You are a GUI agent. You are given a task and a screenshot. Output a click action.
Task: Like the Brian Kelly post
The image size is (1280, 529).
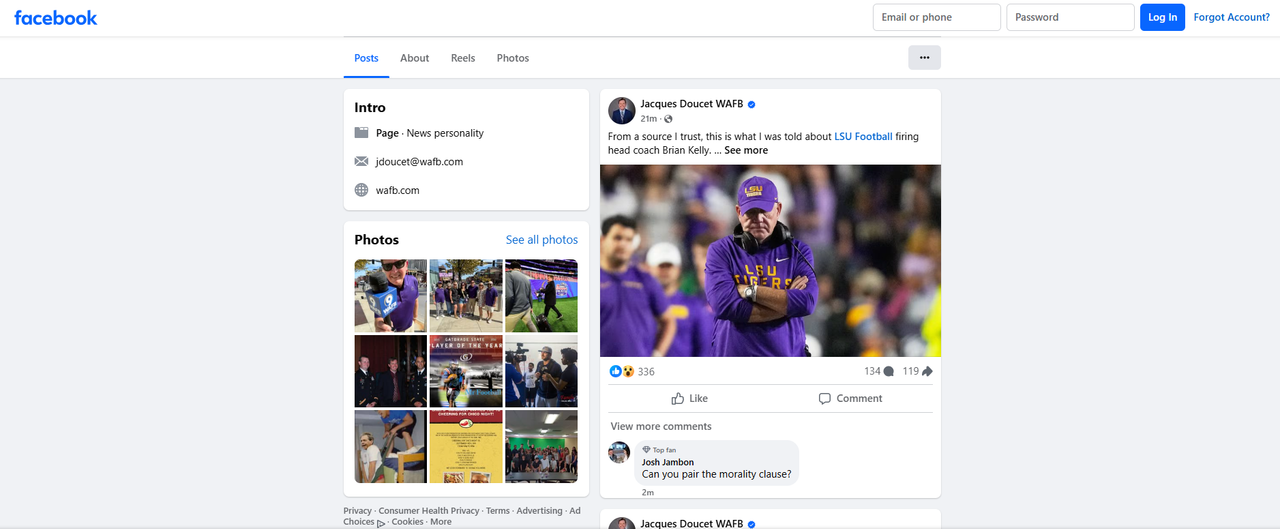689,398
